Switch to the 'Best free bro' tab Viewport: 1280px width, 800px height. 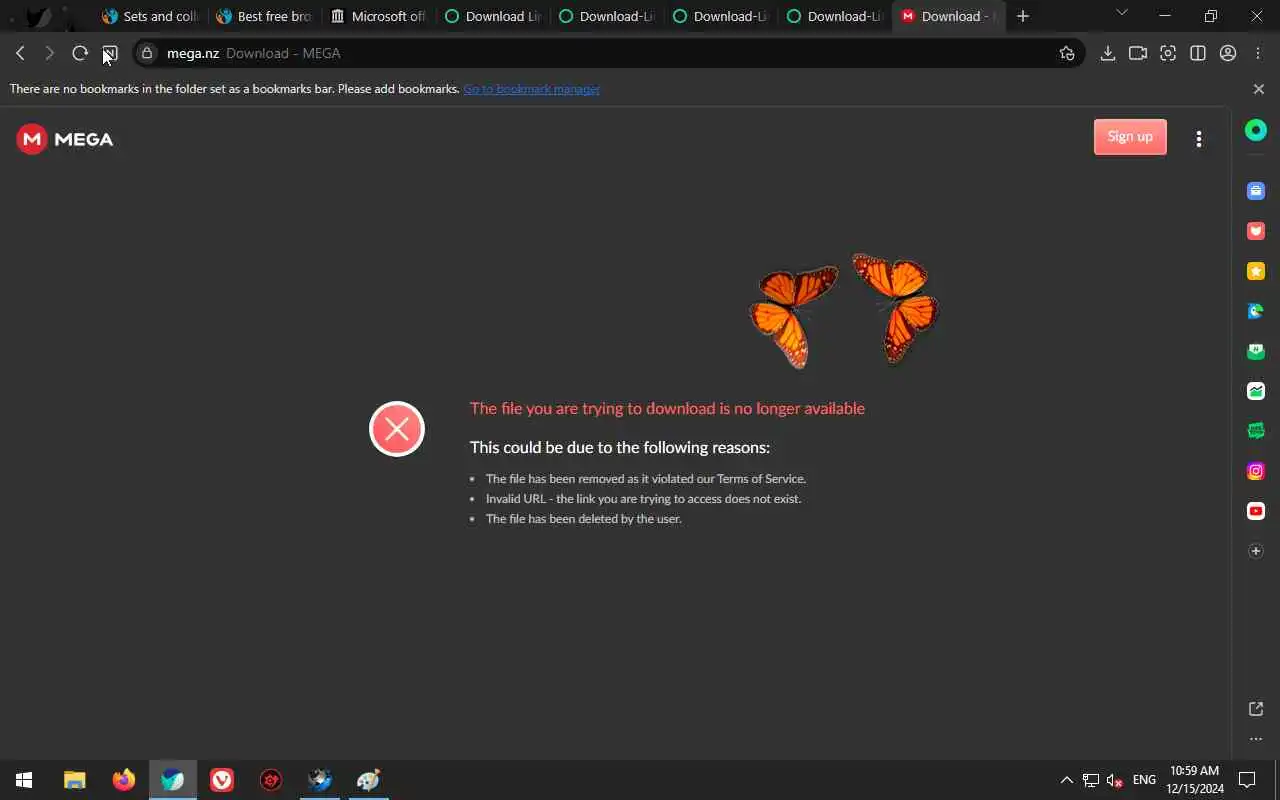click(x=264, y=16)
